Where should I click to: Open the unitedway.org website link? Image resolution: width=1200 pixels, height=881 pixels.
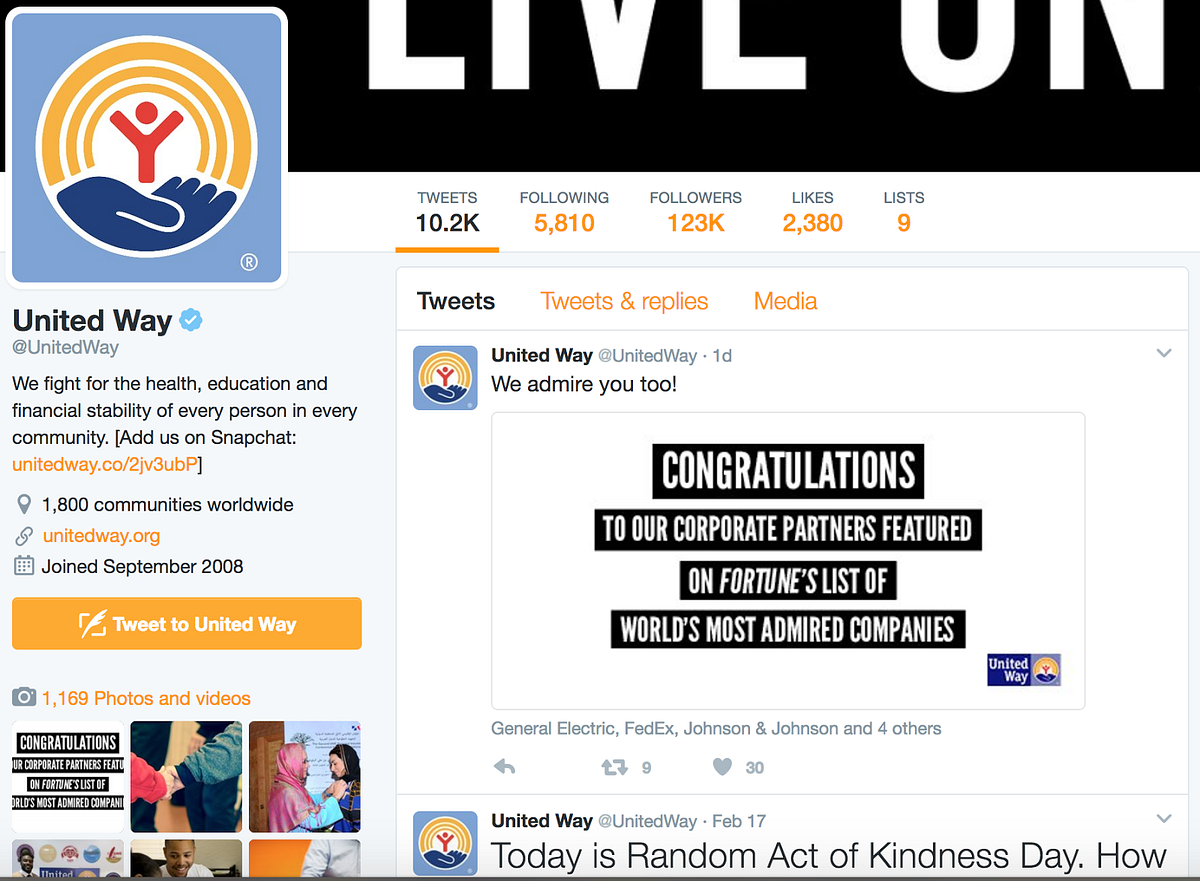(101, 536)
